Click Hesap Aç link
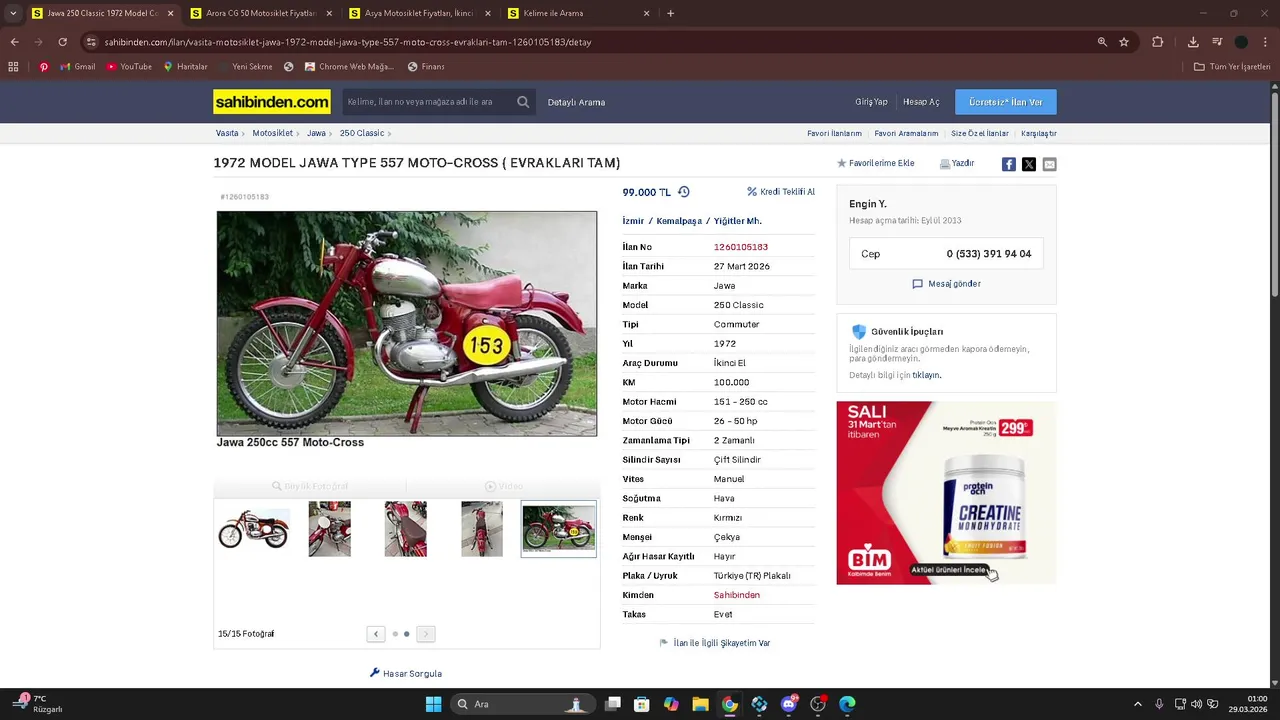Image resolution: width=1280 pixels, height=720 pixels. (x=921, y=102)
